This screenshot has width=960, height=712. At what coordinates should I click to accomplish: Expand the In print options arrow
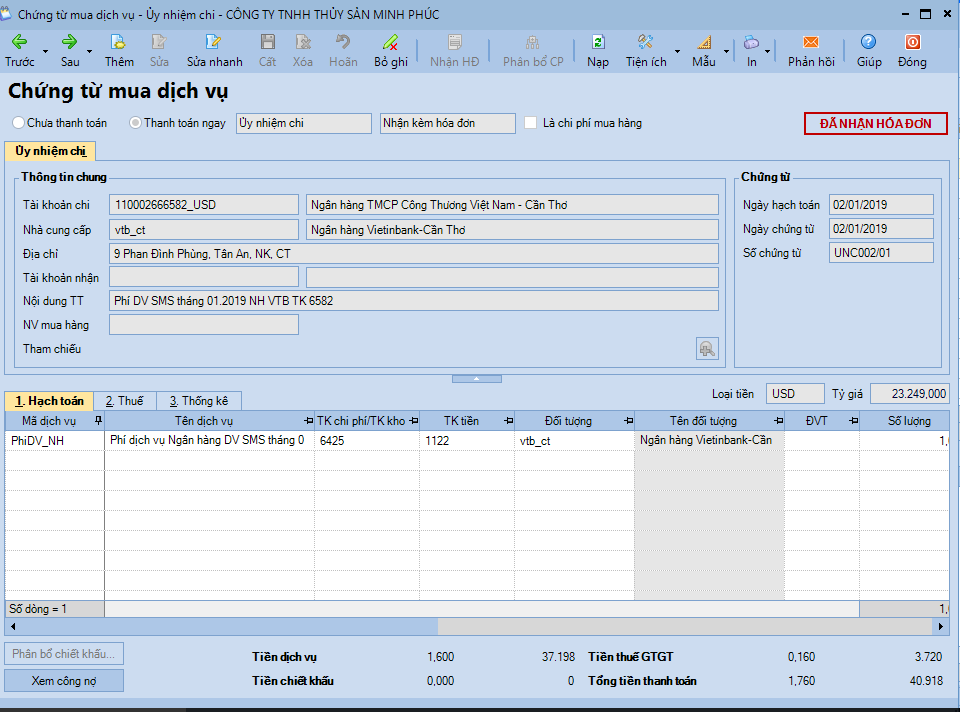pyautogui.click(x=767, y=51)
